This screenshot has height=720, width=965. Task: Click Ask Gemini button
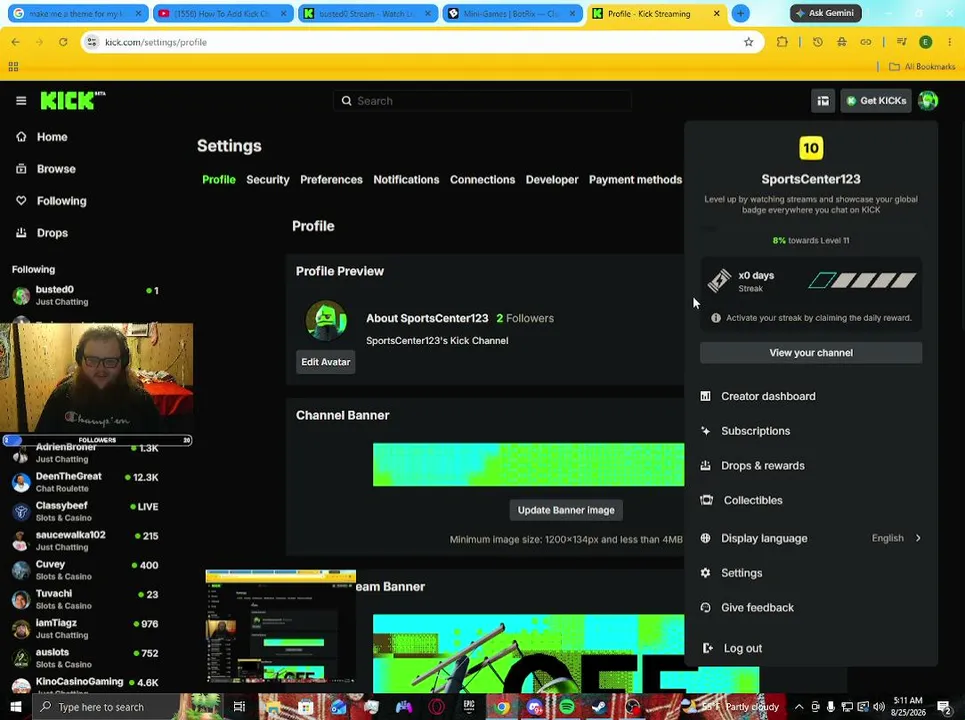tap(825, 13)
